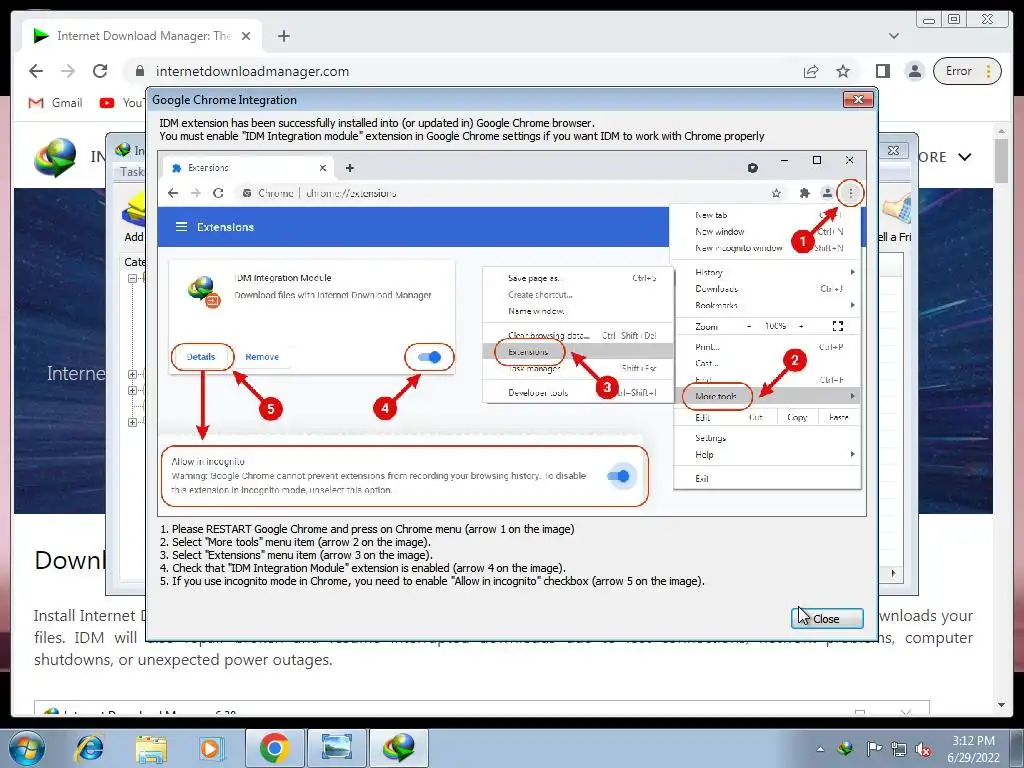Click the right scroll arrow in IDM window
Screen dimensions: 1024x768
pyautogui.click(x=893, y=573)
